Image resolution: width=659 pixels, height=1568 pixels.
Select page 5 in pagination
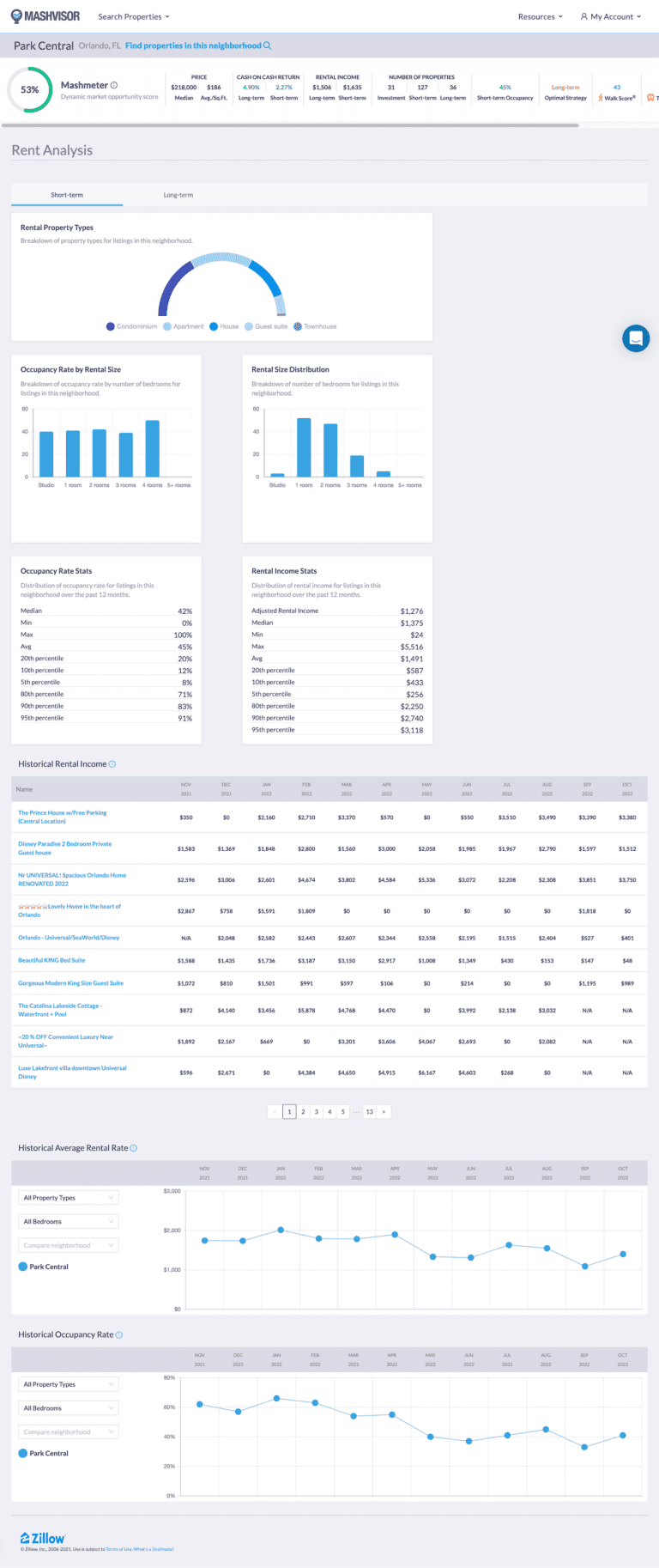(x=342, y=1112)
